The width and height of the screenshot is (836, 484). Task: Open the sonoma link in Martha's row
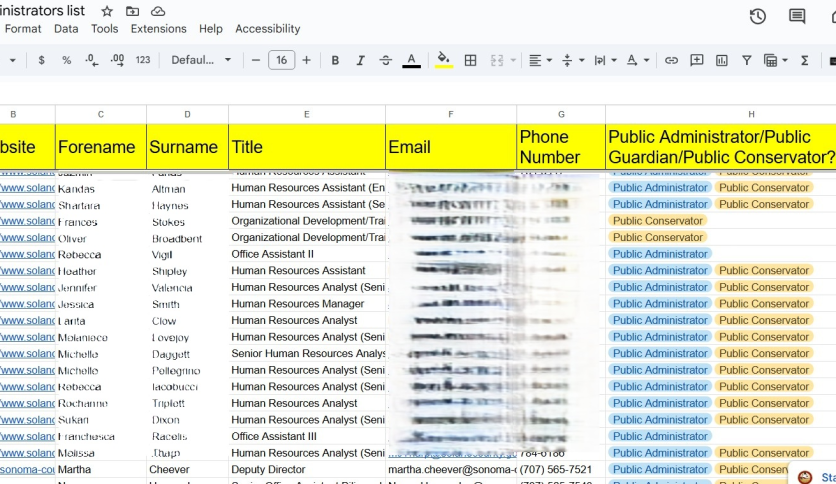point(27,470)
